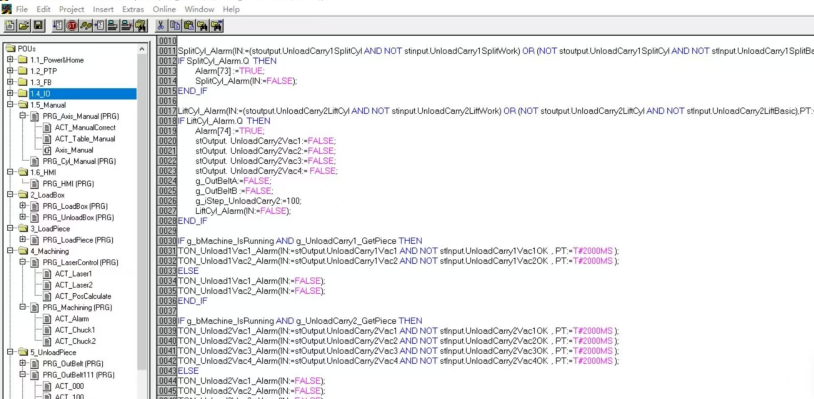Collapse the 5_UnloadPiece folder
The width and height of the screenshot is (814, 399).
pos(10,352)
